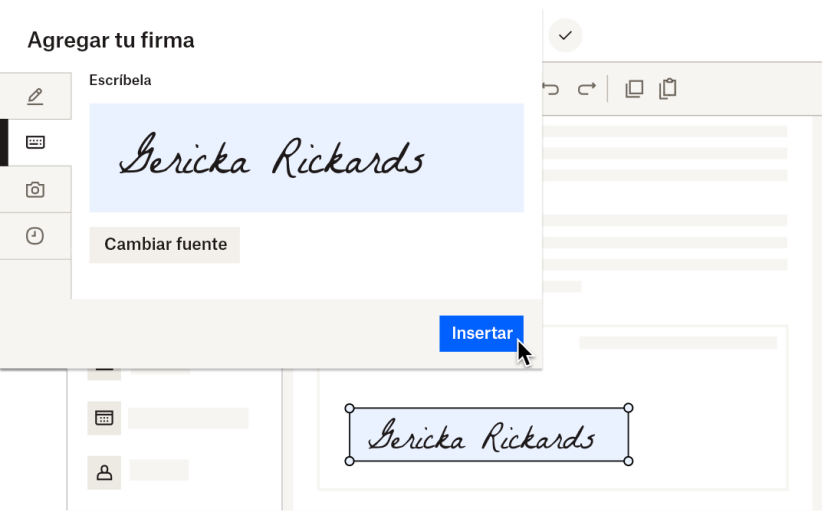Open the camera upload signature tab

click(35, 189)
